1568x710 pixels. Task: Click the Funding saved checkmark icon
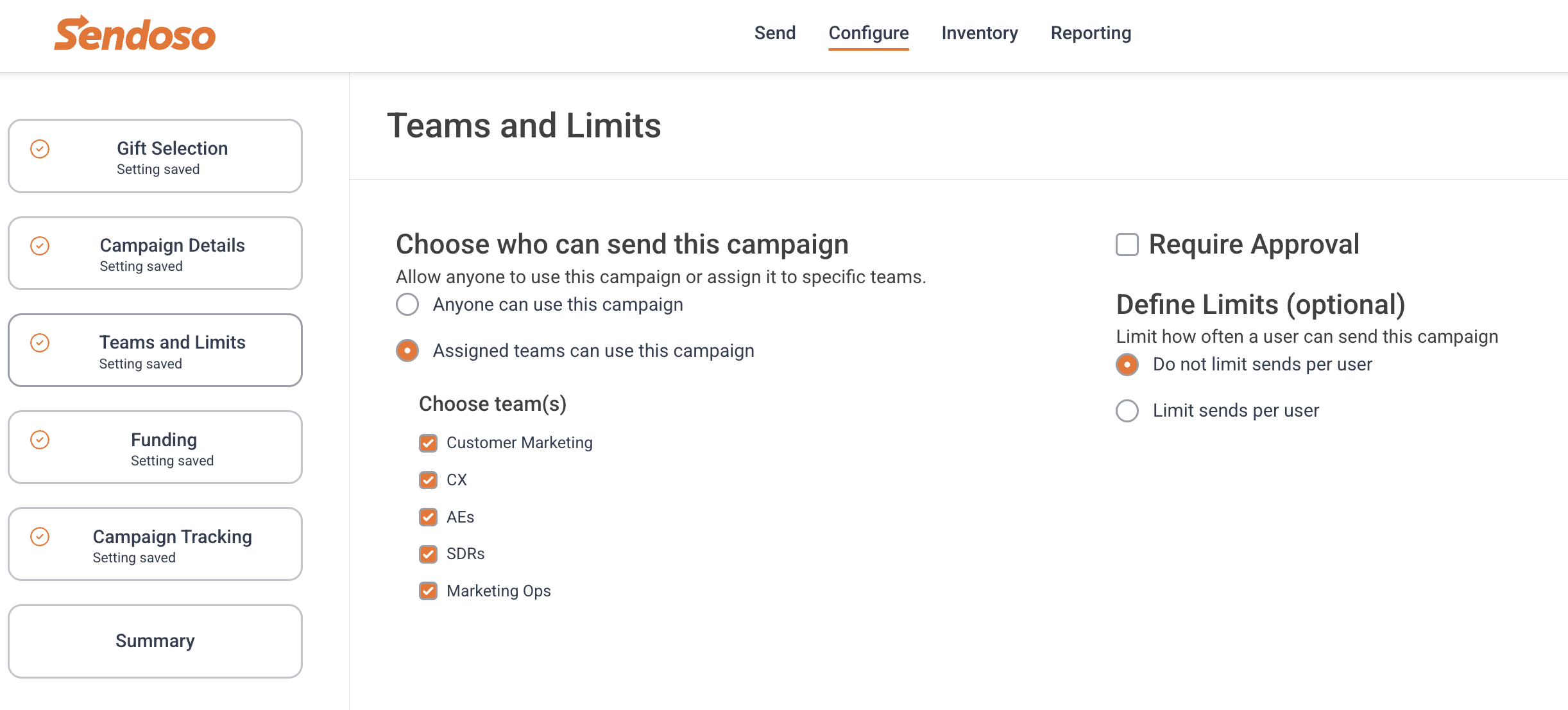point(40,440)
